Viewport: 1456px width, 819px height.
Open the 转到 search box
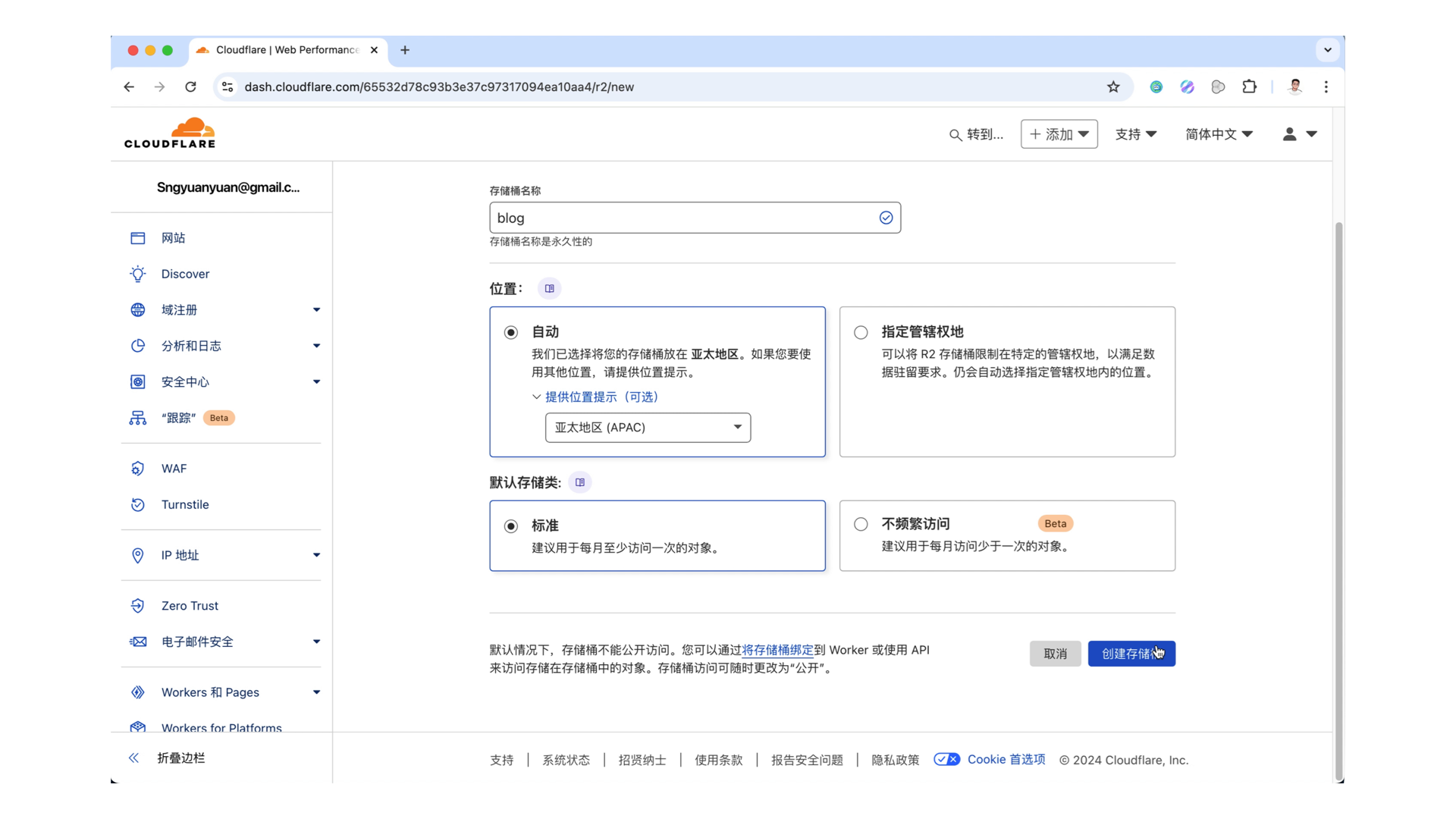977,134
